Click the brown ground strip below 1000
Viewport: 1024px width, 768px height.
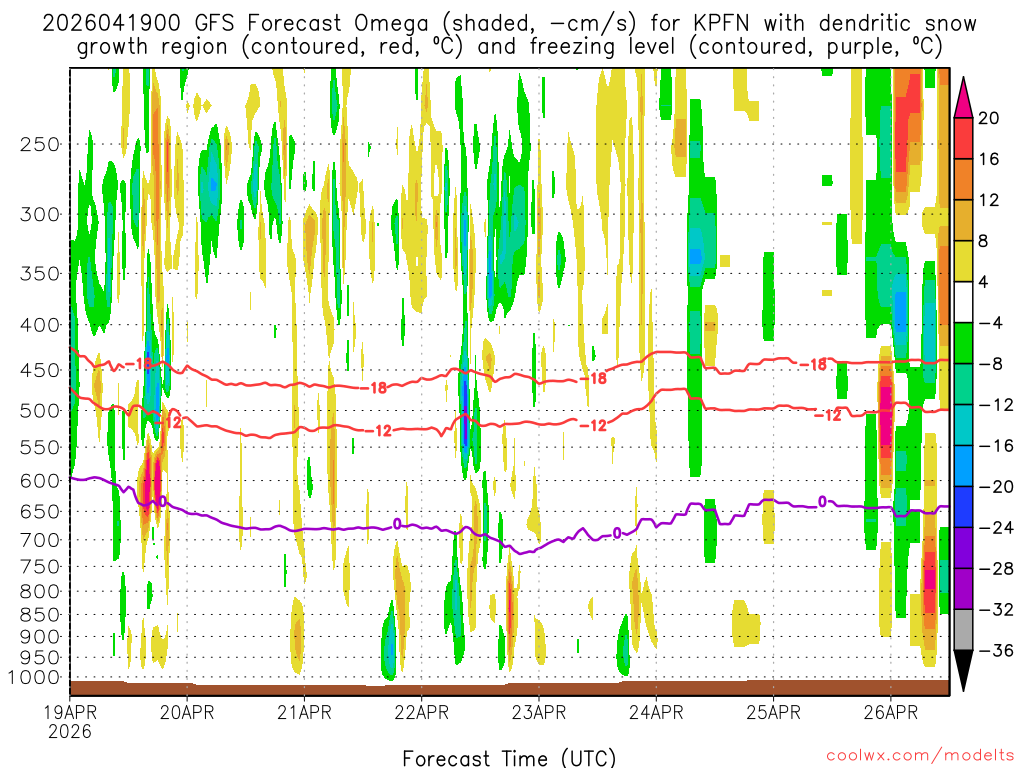(x=509, y=687)
